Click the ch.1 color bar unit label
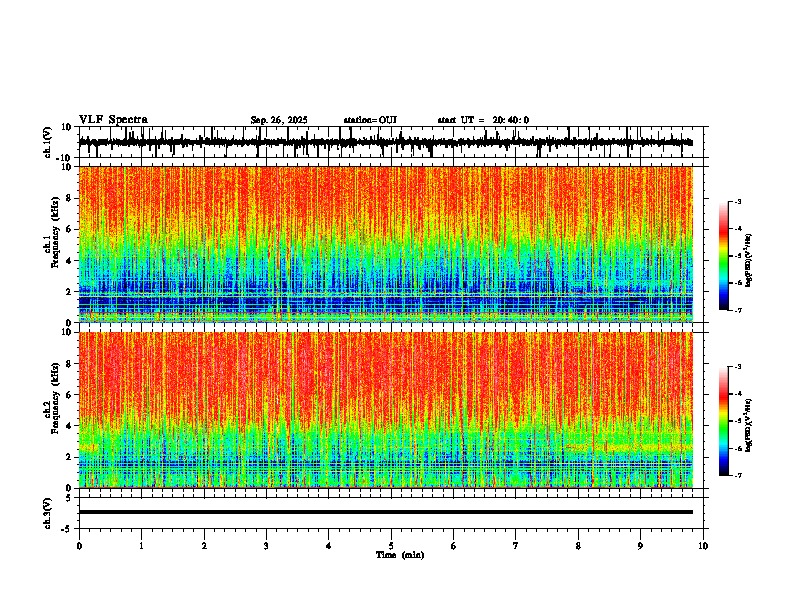Screen dimensions: 792x612 pos(749,261)
